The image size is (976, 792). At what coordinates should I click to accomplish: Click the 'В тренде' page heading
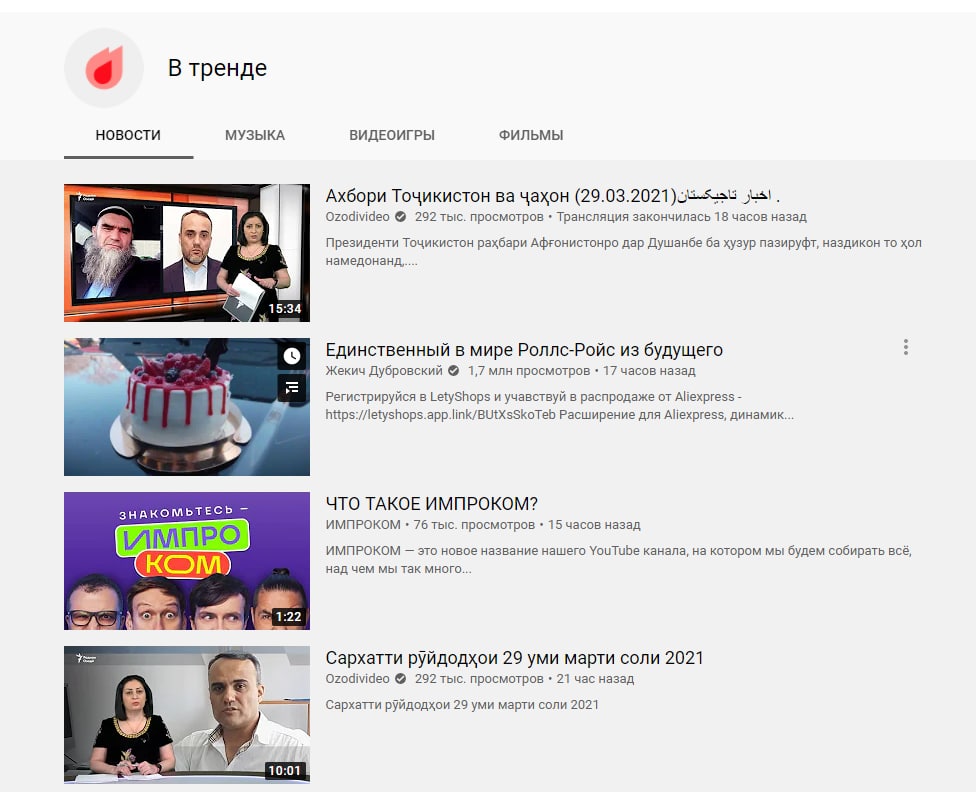point(217,68)
